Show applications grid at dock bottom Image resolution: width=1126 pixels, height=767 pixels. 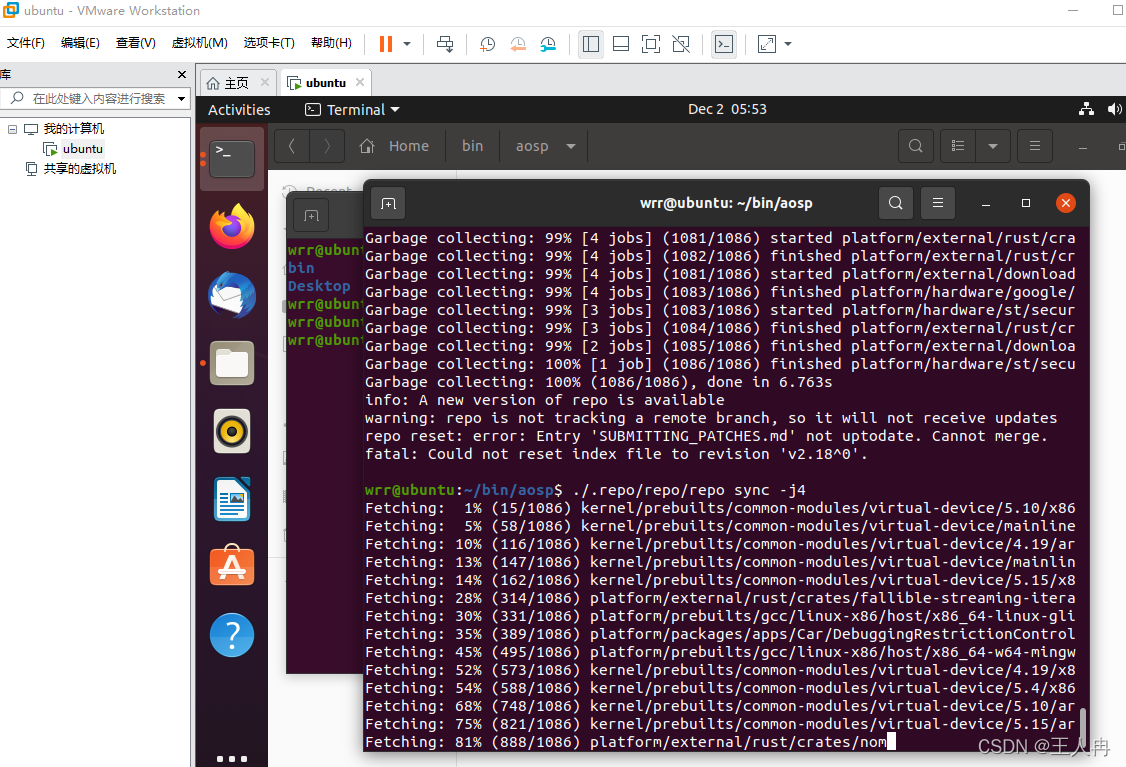(x=232, y=758)
